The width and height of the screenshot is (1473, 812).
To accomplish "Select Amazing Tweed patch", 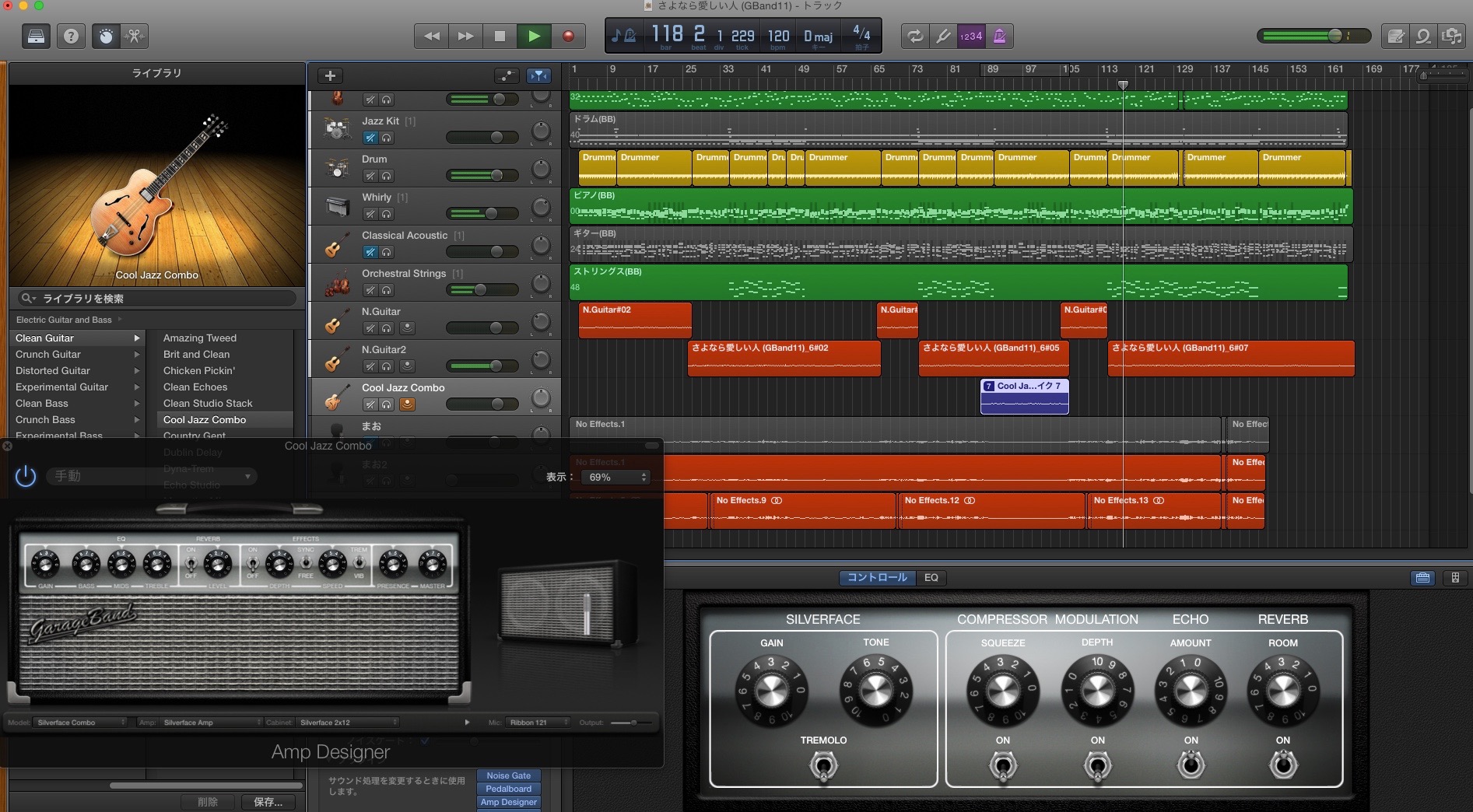I will (200, 338).
